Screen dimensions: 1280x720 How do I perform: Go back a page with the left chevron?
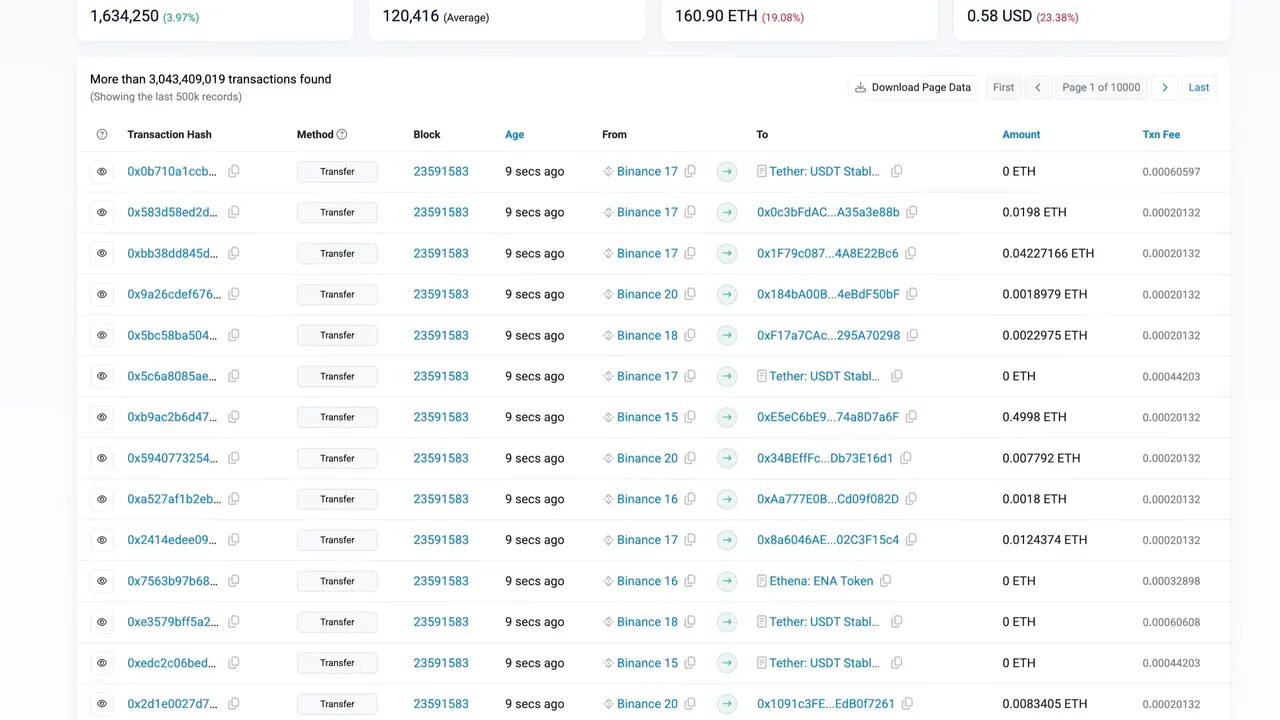(x=1038, y=87)
